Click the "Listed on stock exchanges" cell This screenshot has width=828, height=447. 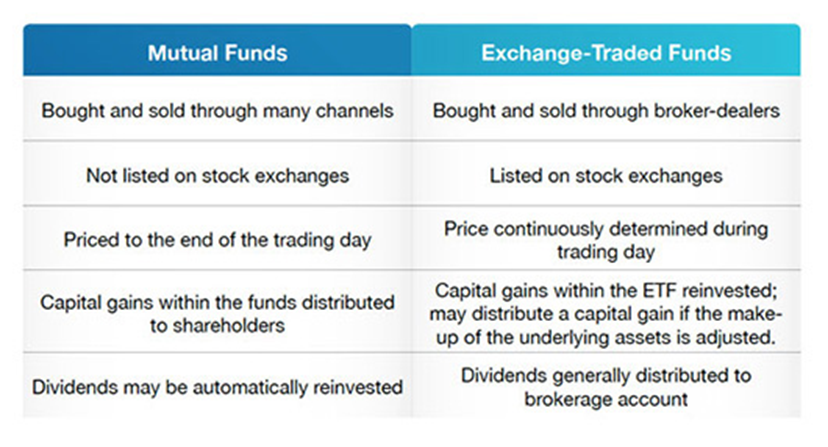click(606, 175)
